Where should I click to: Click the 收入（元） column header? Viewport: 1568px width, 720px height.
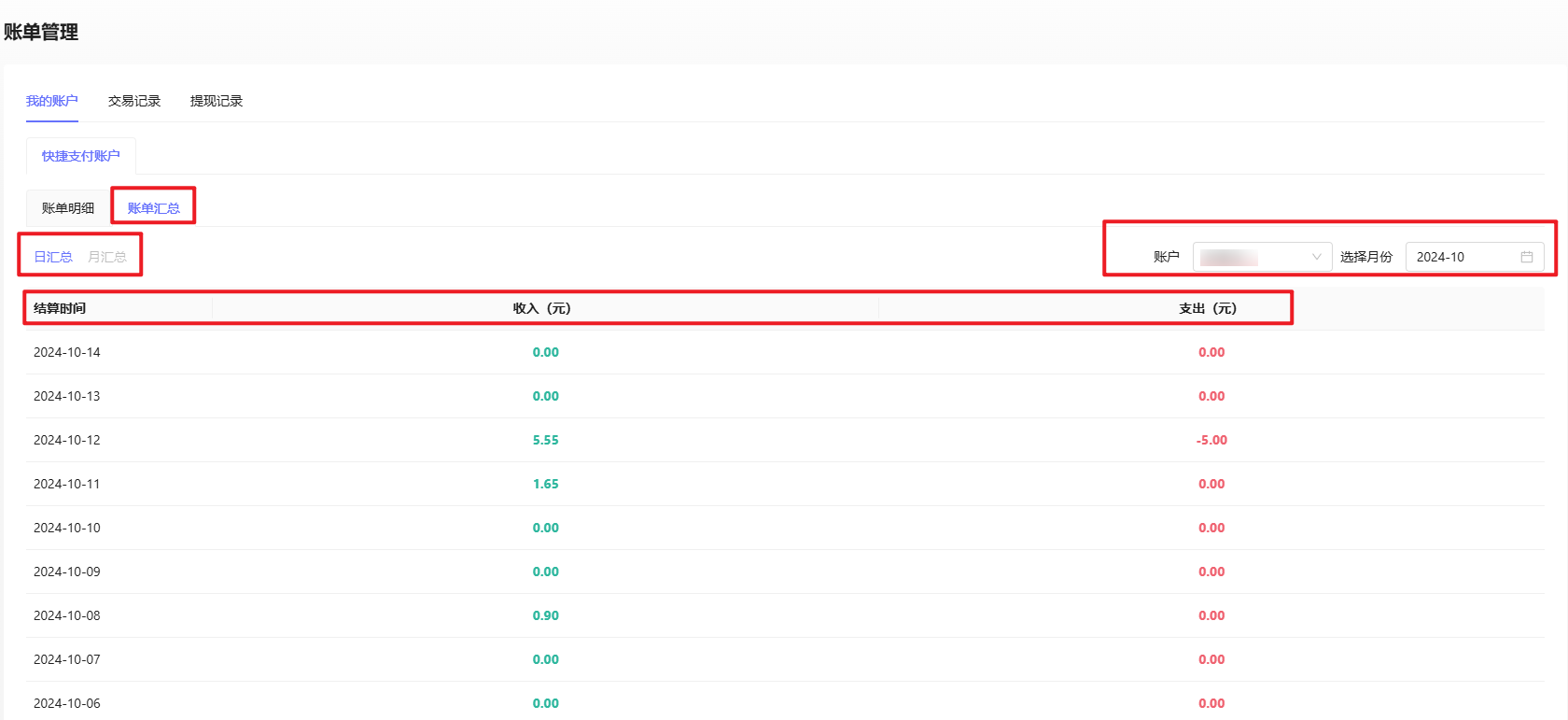click(x=541, y=308)
